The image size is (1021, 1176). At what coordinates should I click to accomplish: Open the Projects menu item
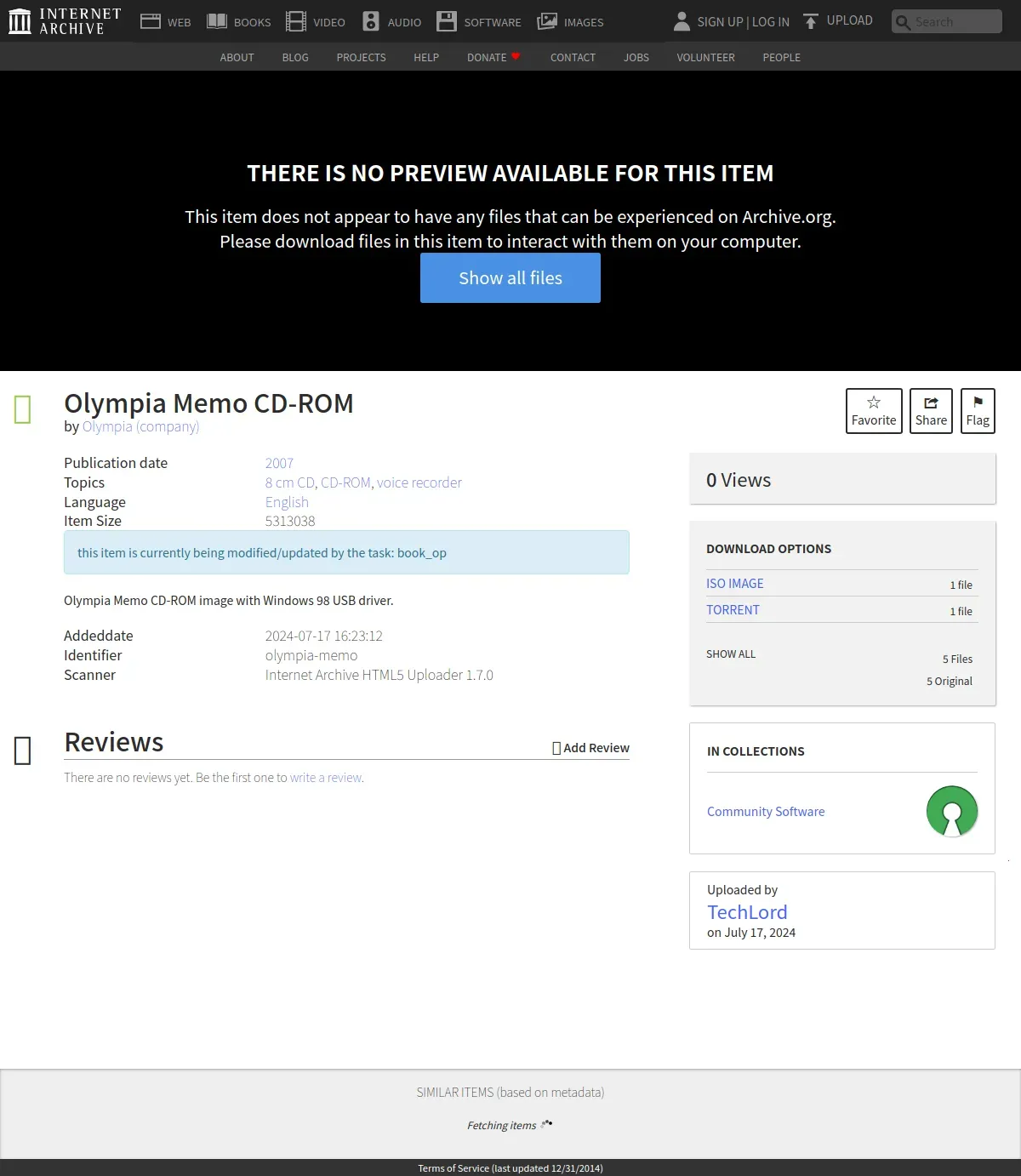(x=361, y=57)
